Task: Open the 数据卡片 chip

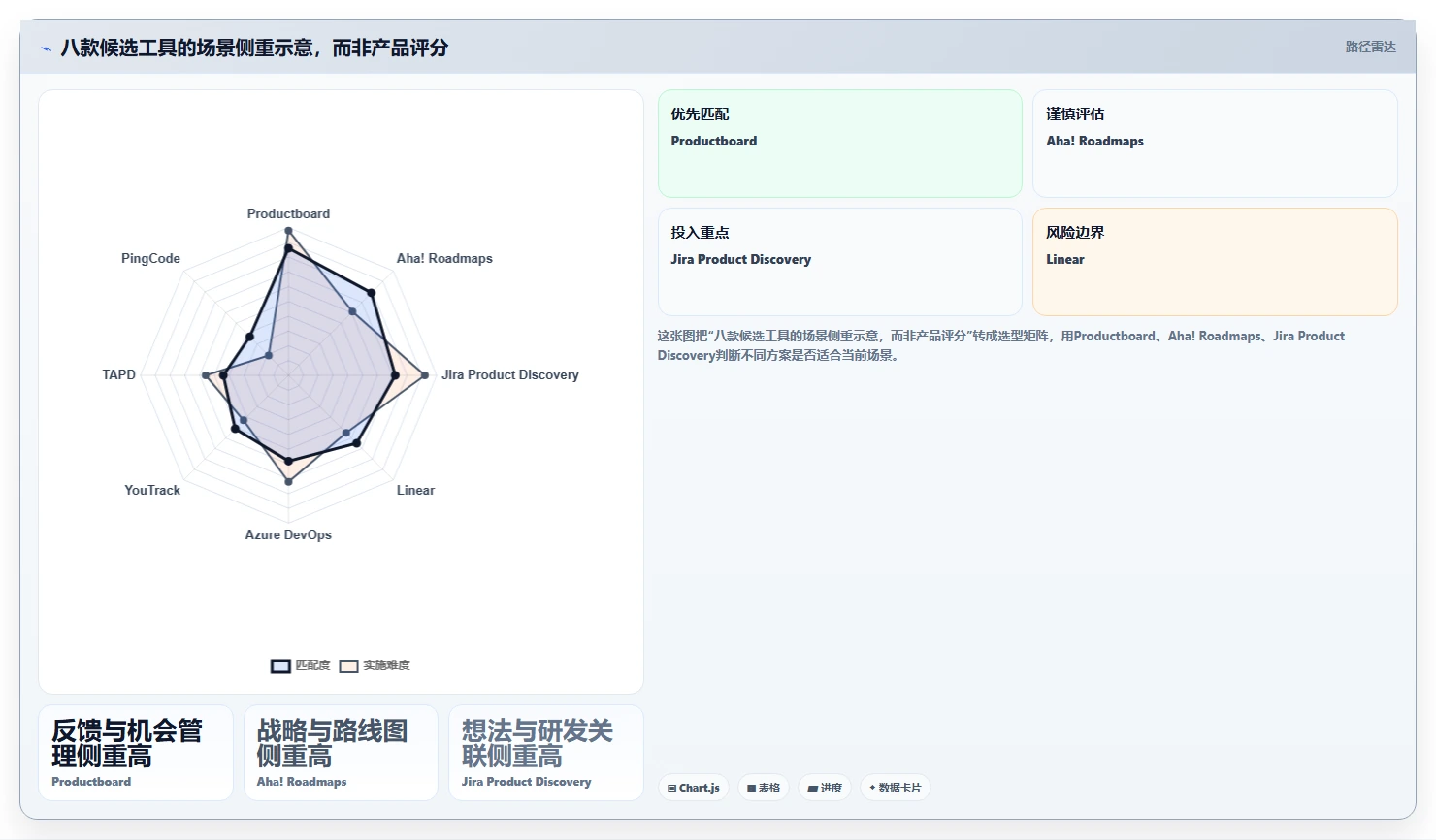Action: coord(896,788)
